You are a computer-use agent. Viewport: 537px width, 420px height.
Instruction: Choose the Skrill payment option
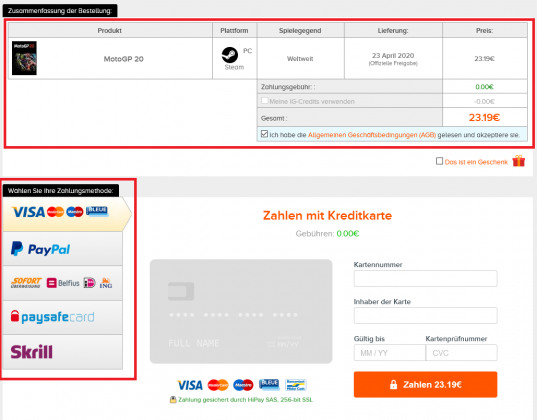(63, 352)
